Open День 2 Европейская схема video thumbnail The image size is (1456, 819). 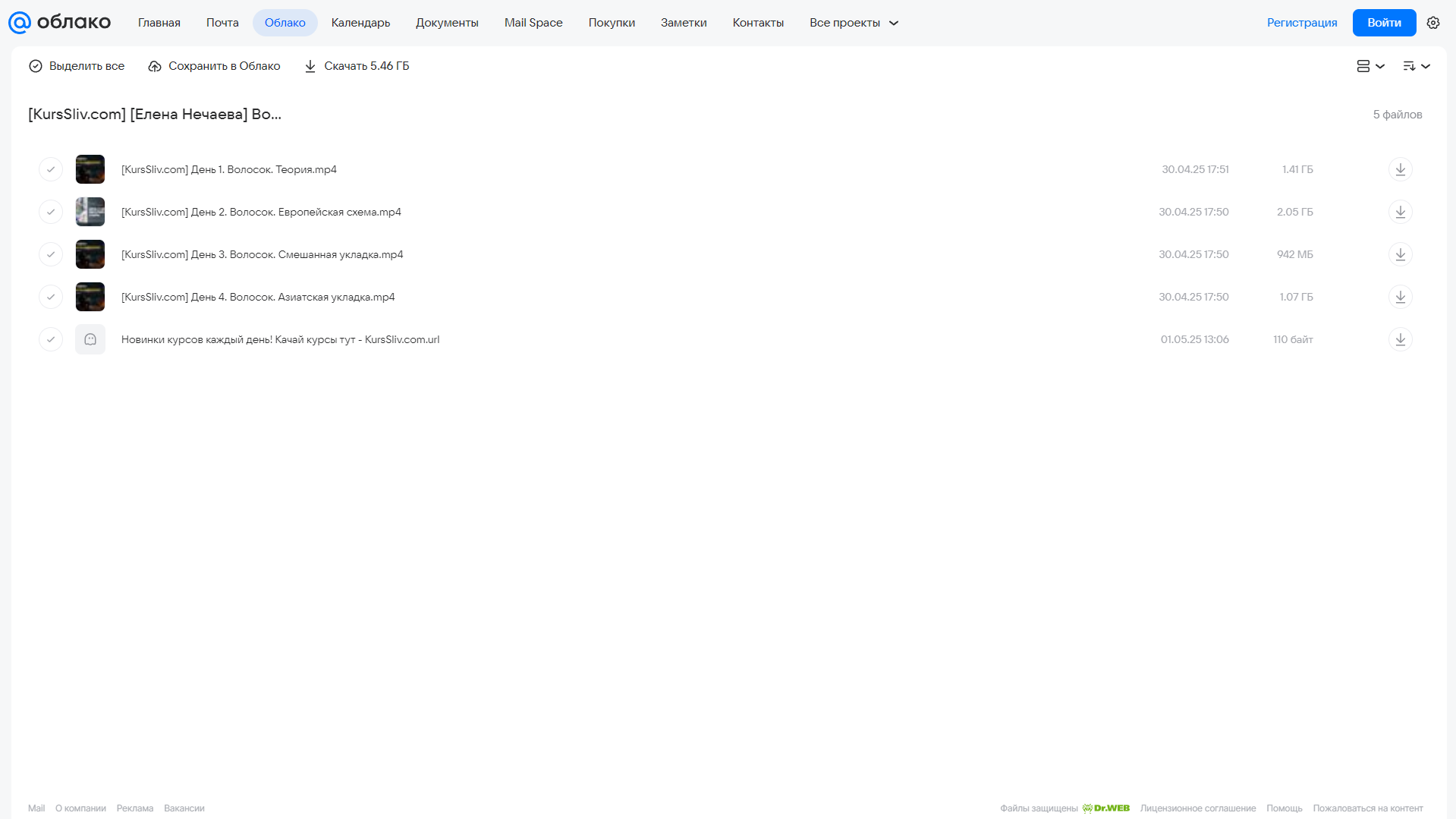pos(90,212)
